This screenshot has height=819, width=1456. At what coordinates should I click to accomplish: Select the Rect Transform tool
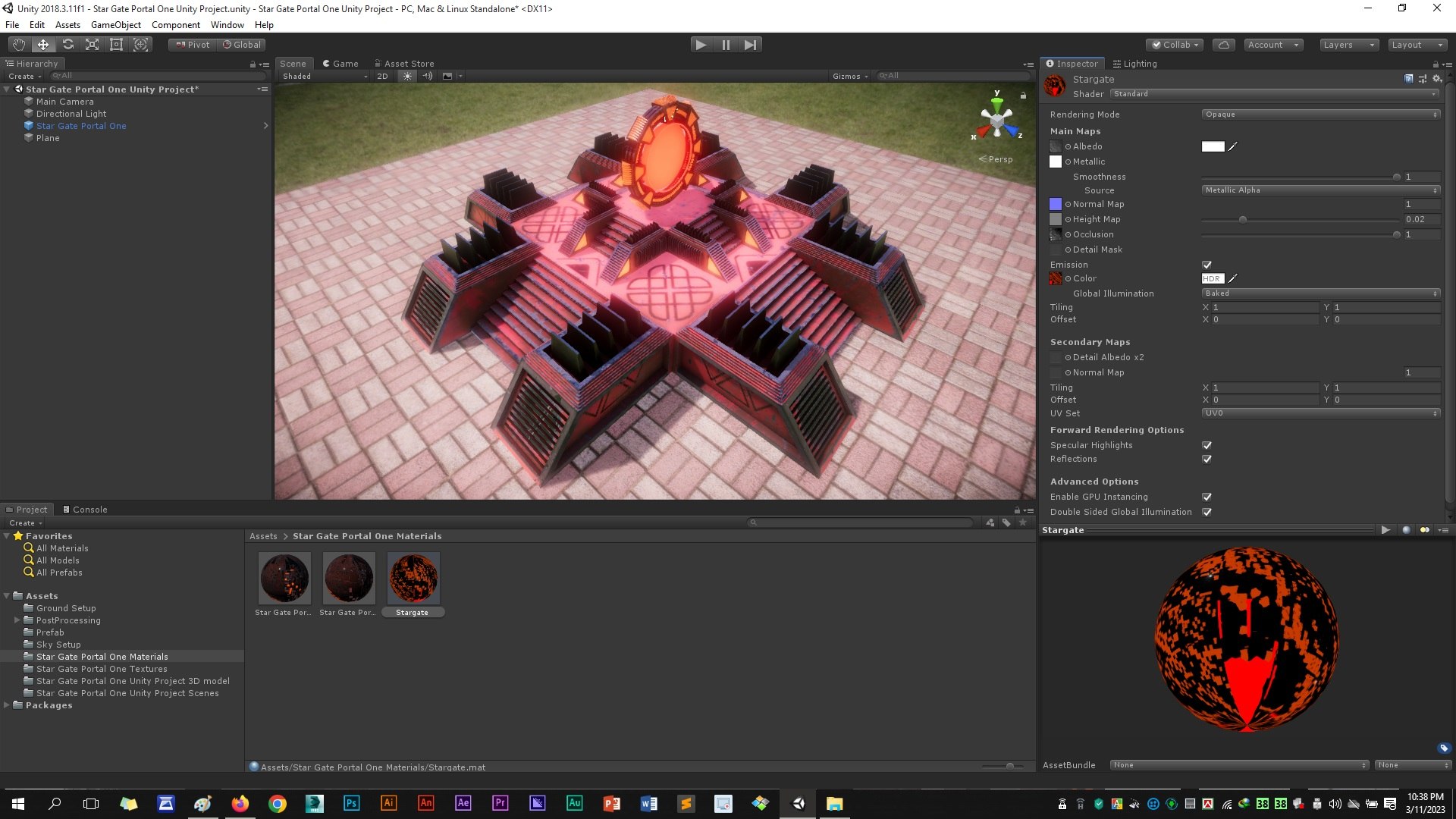[116, 45]
